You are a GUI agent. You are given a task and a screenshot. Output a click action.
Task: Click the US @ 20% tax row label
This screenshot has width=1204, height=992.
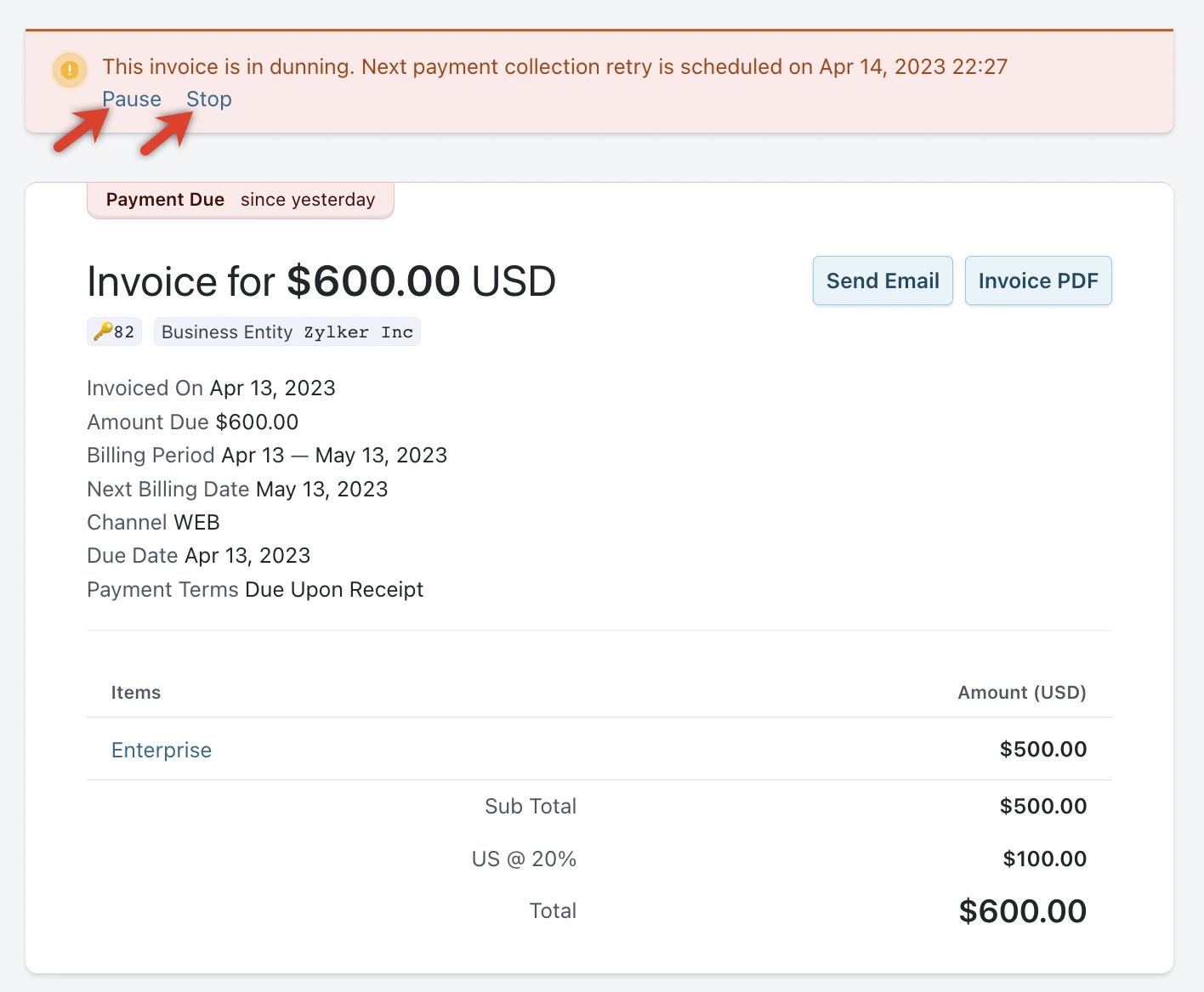pos(524,859)
